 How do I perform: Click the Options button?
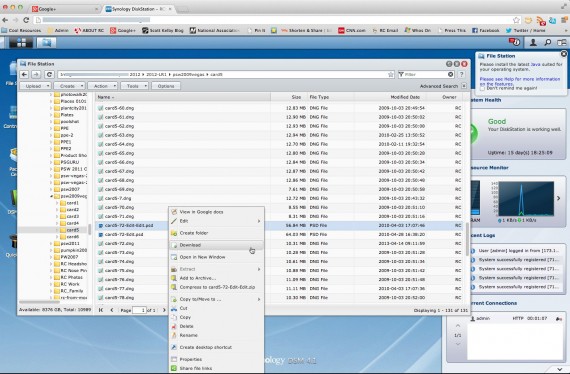coord(166,86)
